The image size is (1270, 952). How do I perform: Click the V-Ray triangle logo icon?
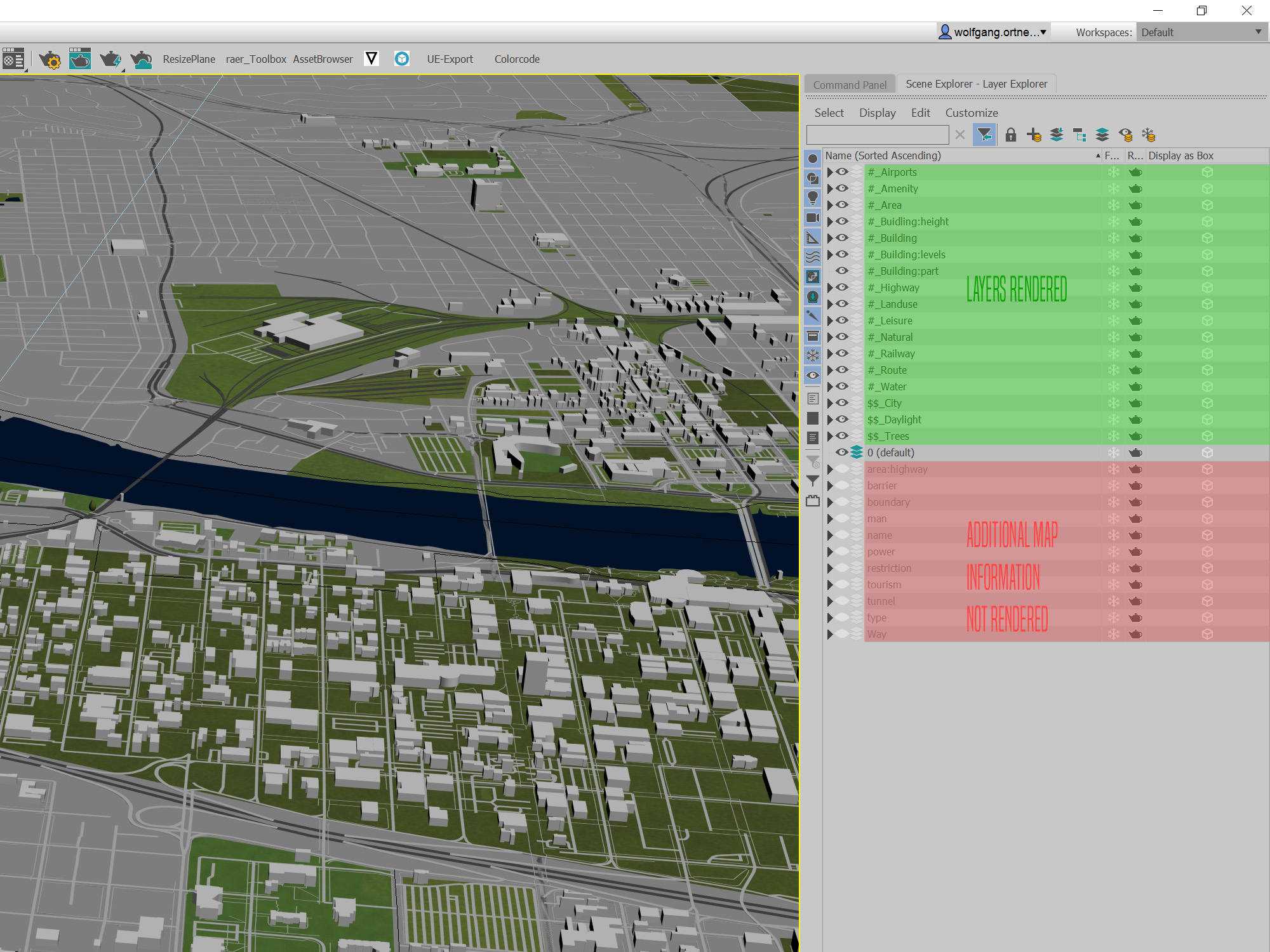(371, 59)
